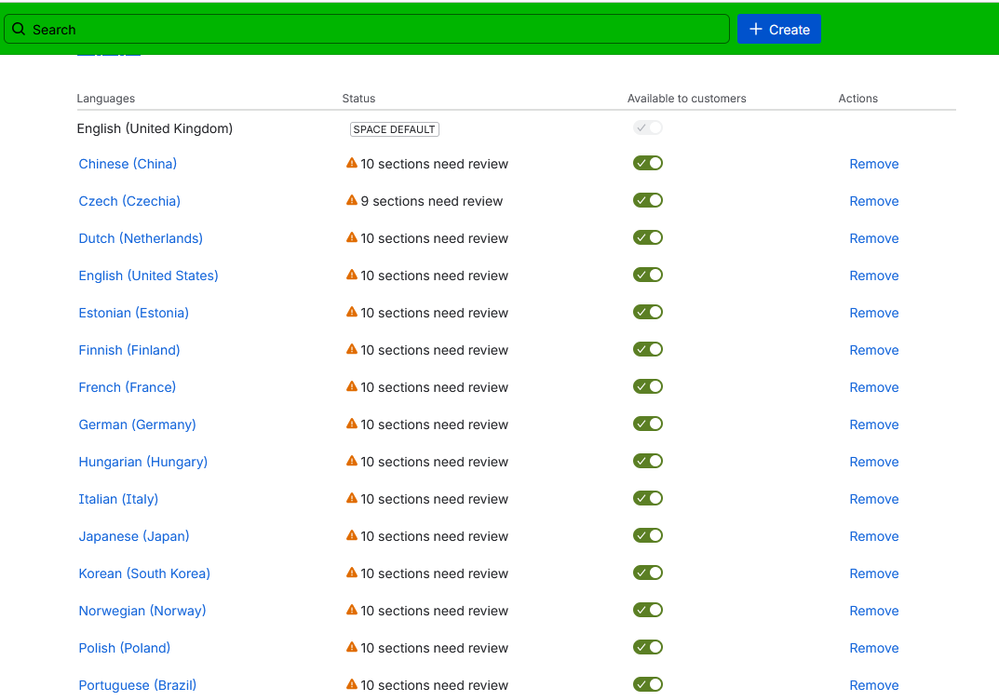The image size is (999, 700).
Task: Click the warning icon in the Czech (Czechia) row
Action: coord(352,200)
